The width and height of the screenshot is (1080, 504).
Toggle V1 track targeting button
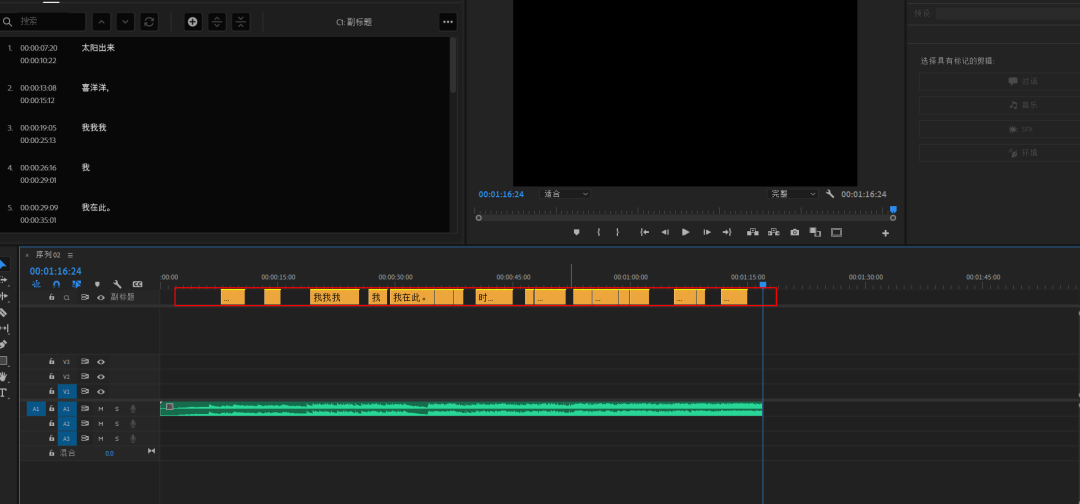click(x=67, y=392)
